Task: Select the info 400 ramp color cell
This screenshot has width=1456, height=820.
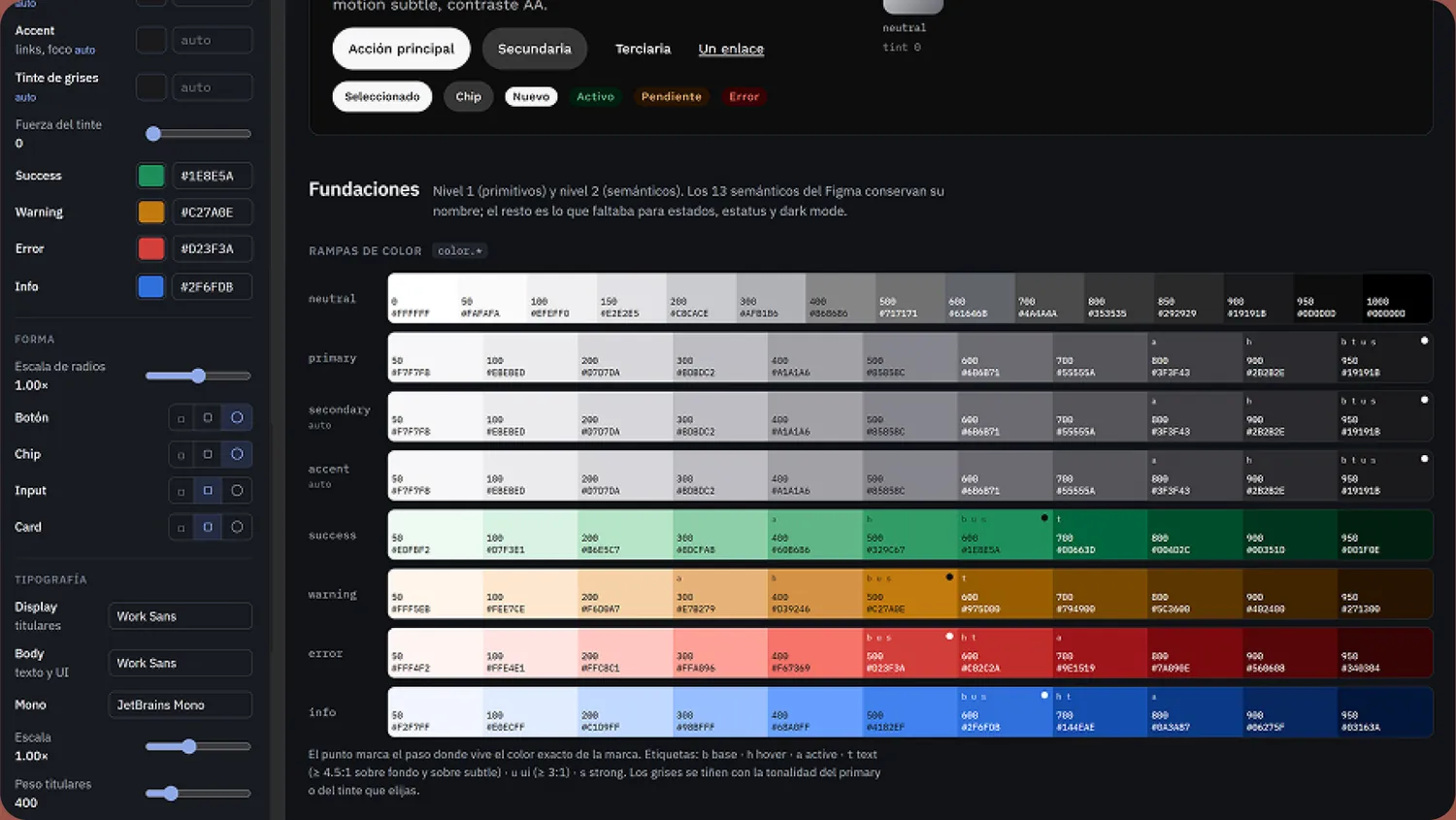Action: coord(815,712)
